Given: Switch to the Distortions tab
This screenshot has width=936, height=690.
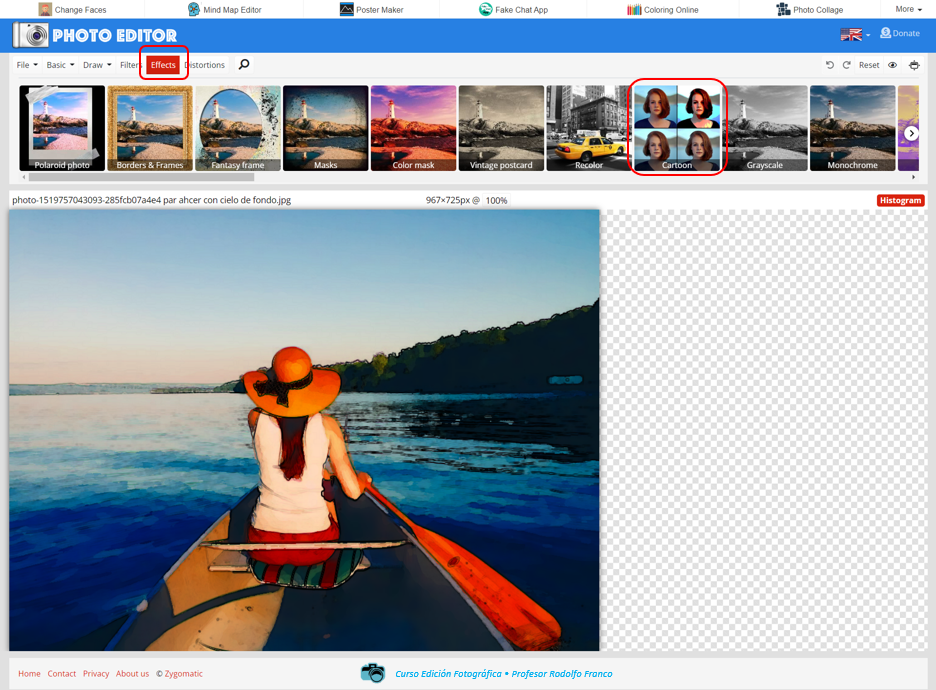Looking at the screenshot, I should 205,65.
